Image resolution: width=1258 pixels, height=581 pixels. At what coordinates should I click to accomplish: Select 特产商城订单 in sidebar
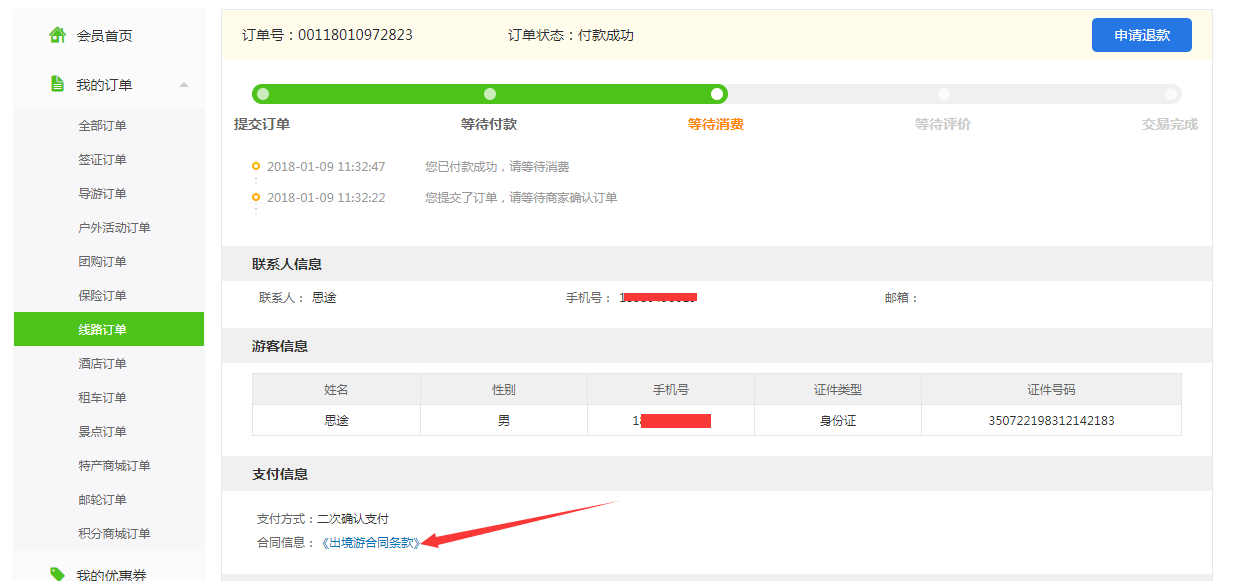(115, 466)
